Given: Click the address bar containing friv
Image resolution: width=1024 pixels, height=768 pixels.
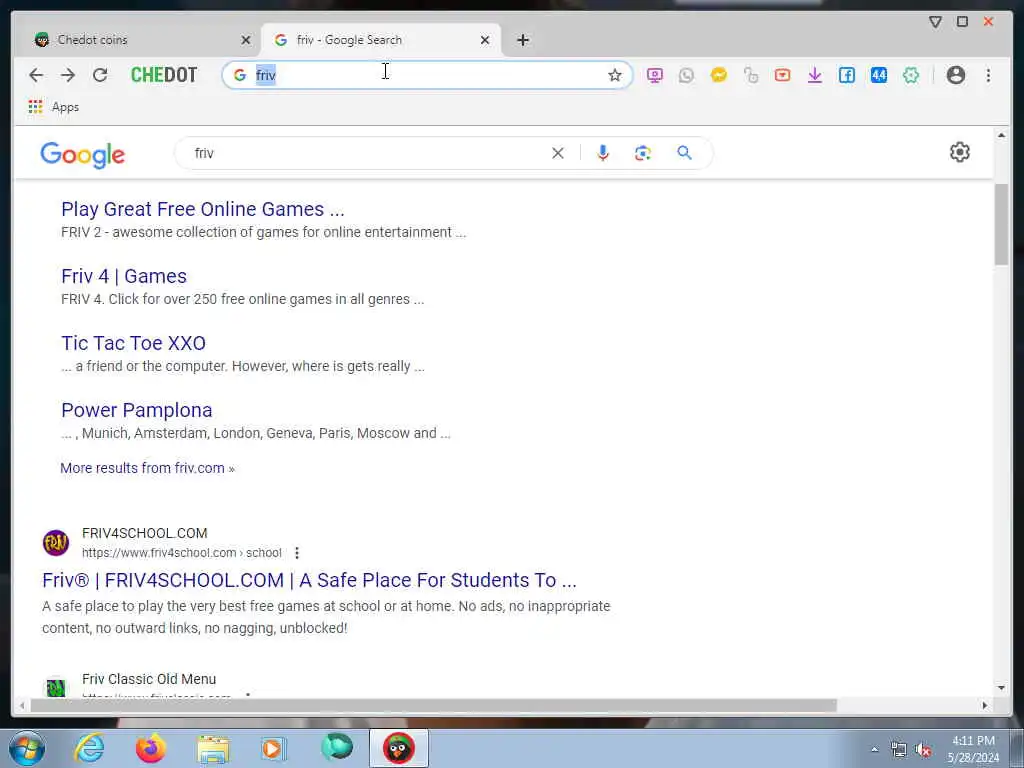Looking at the screenshot, I should pos(428,75).
